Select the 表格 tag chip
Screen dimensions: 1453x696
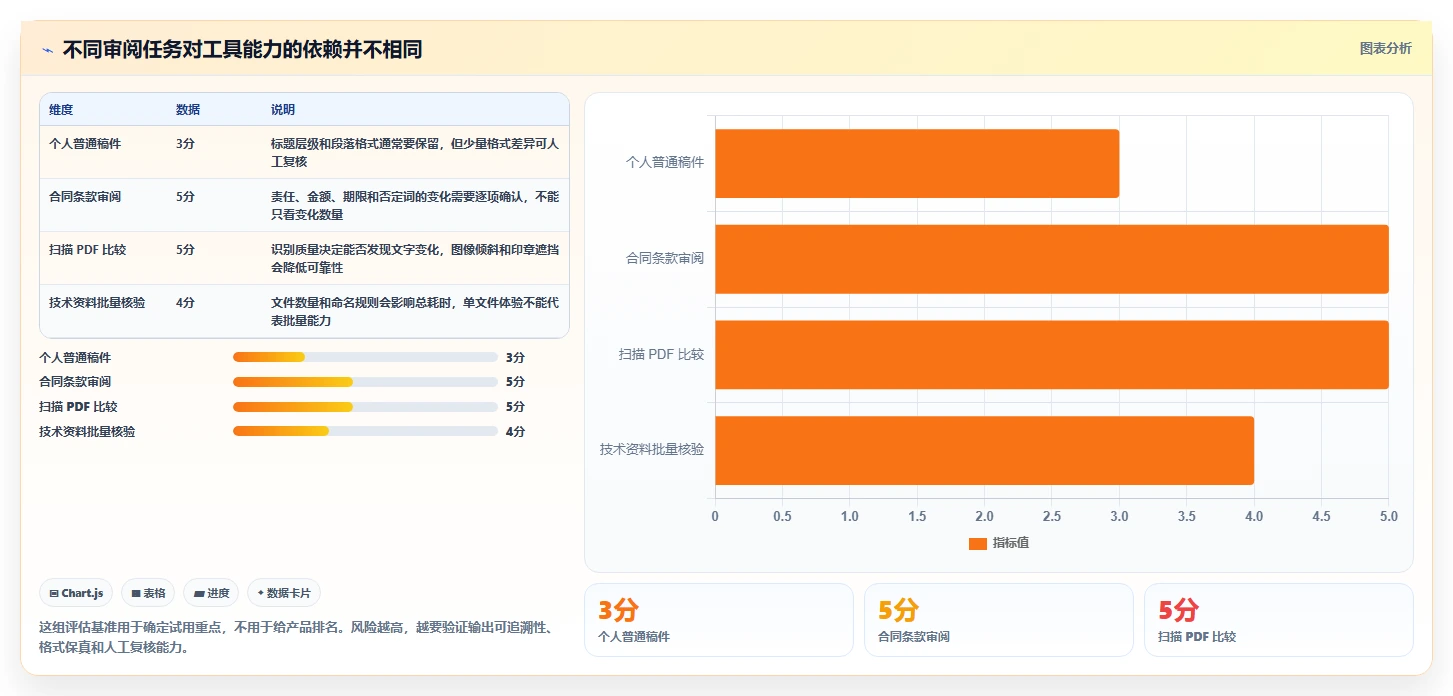pos(148,593)
